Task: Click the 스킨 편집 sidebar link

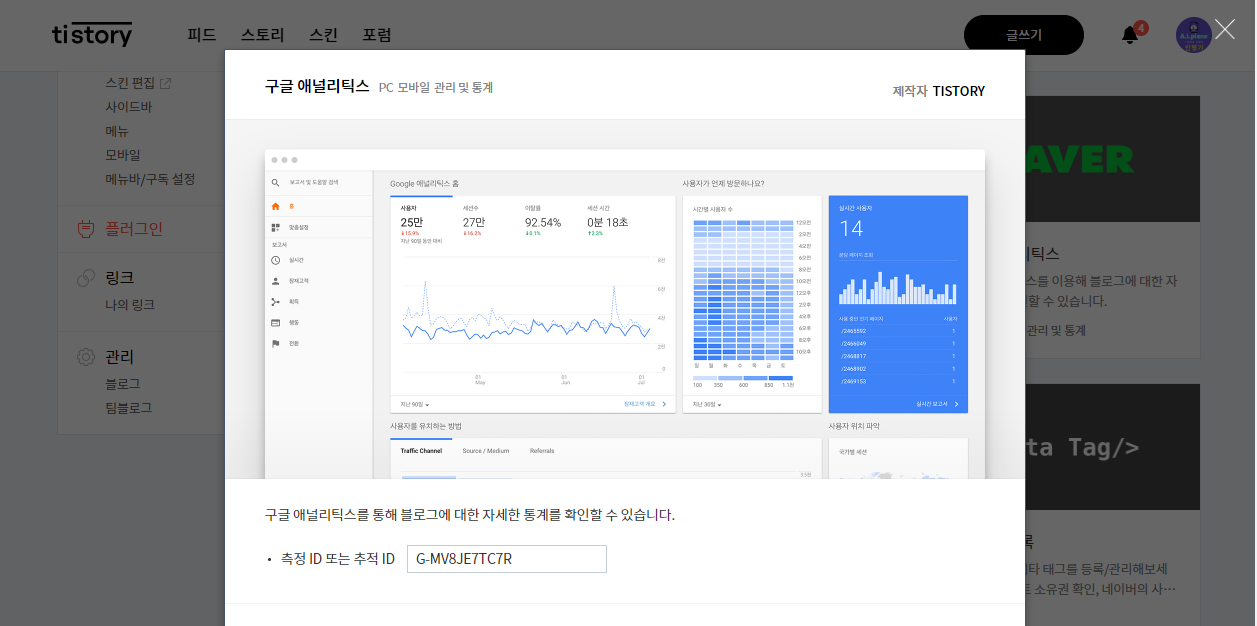Action: (130, 83)
